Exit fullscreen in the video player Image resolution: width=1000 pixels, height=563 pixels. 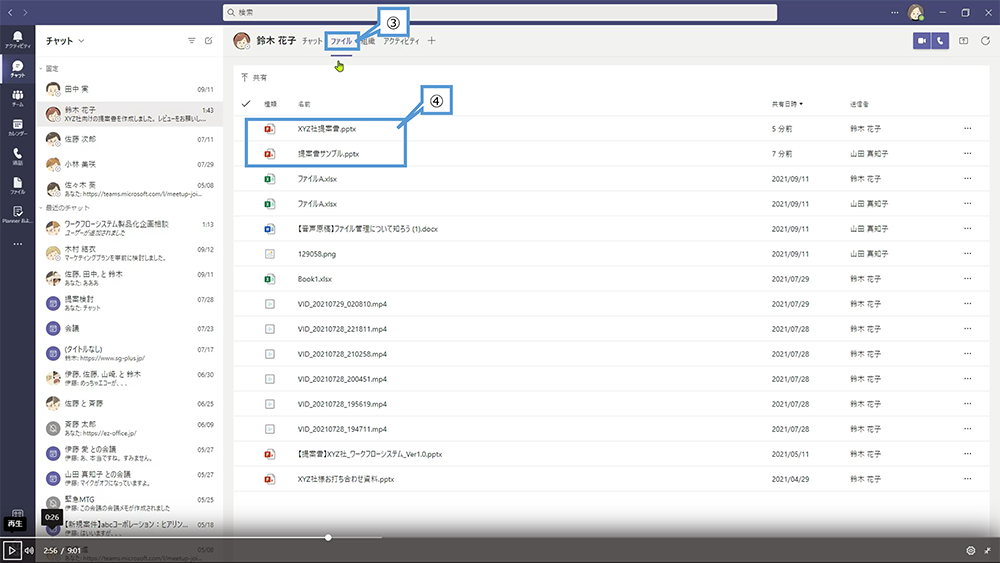coord(987,550)
